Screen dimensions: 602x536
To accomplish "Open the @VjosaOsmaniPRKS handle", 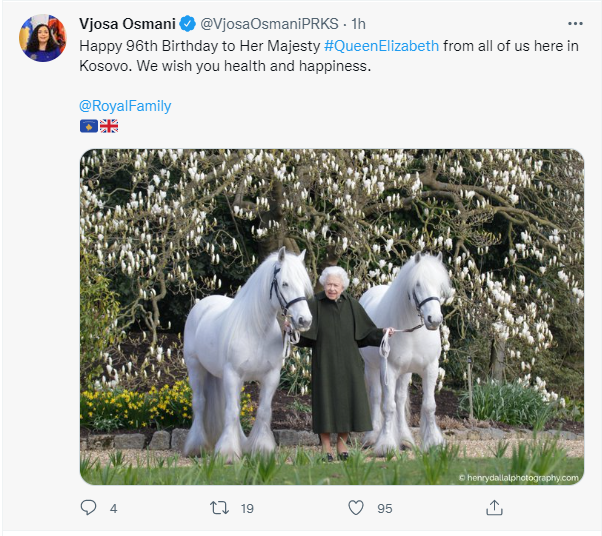I will (263, 23).
